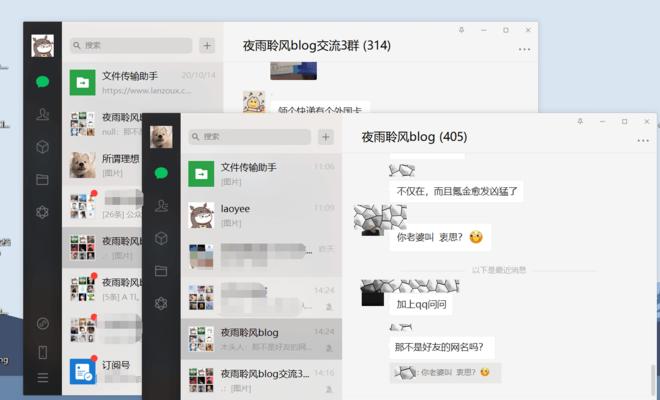Screen dimensions: 660x400
Task: Click 文件传输助手 green icon in front window
Action: click(x=201, y=174)
